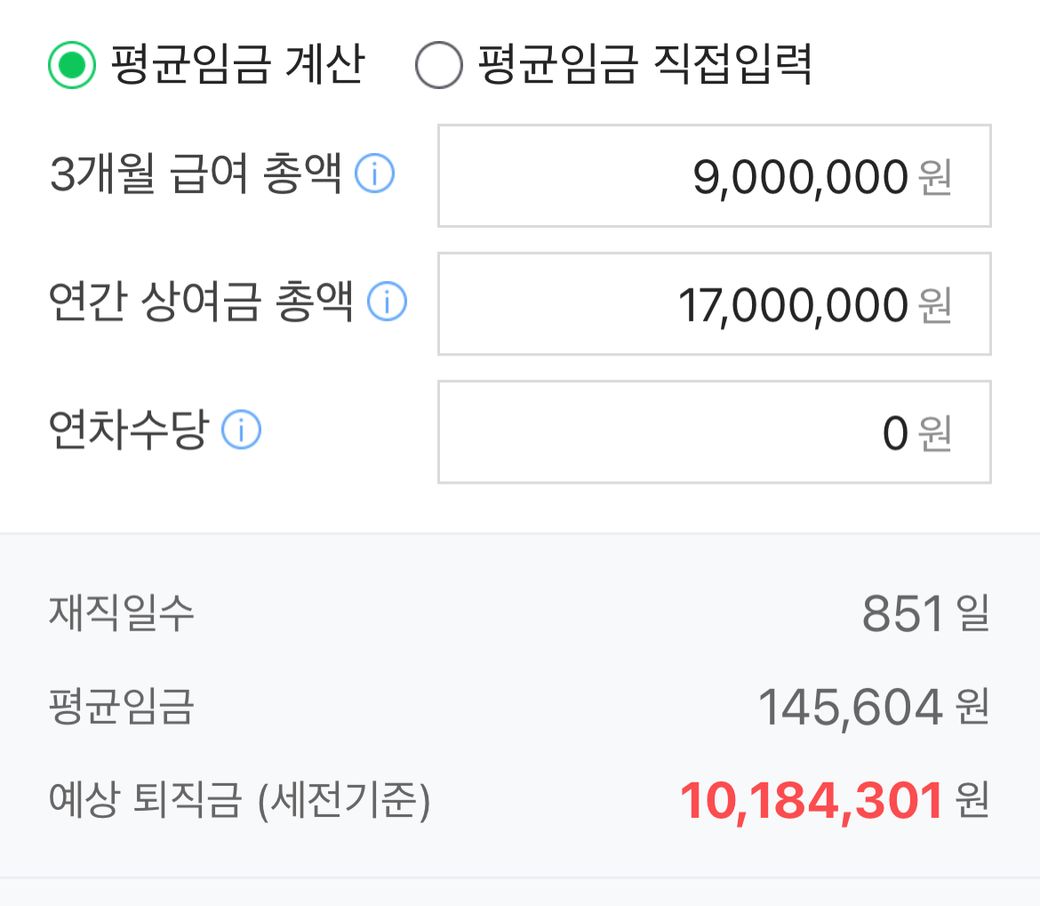Tap the 평균임금 result label
The width and height of the screenshot is (1040, 906).
tap(121, 707)
